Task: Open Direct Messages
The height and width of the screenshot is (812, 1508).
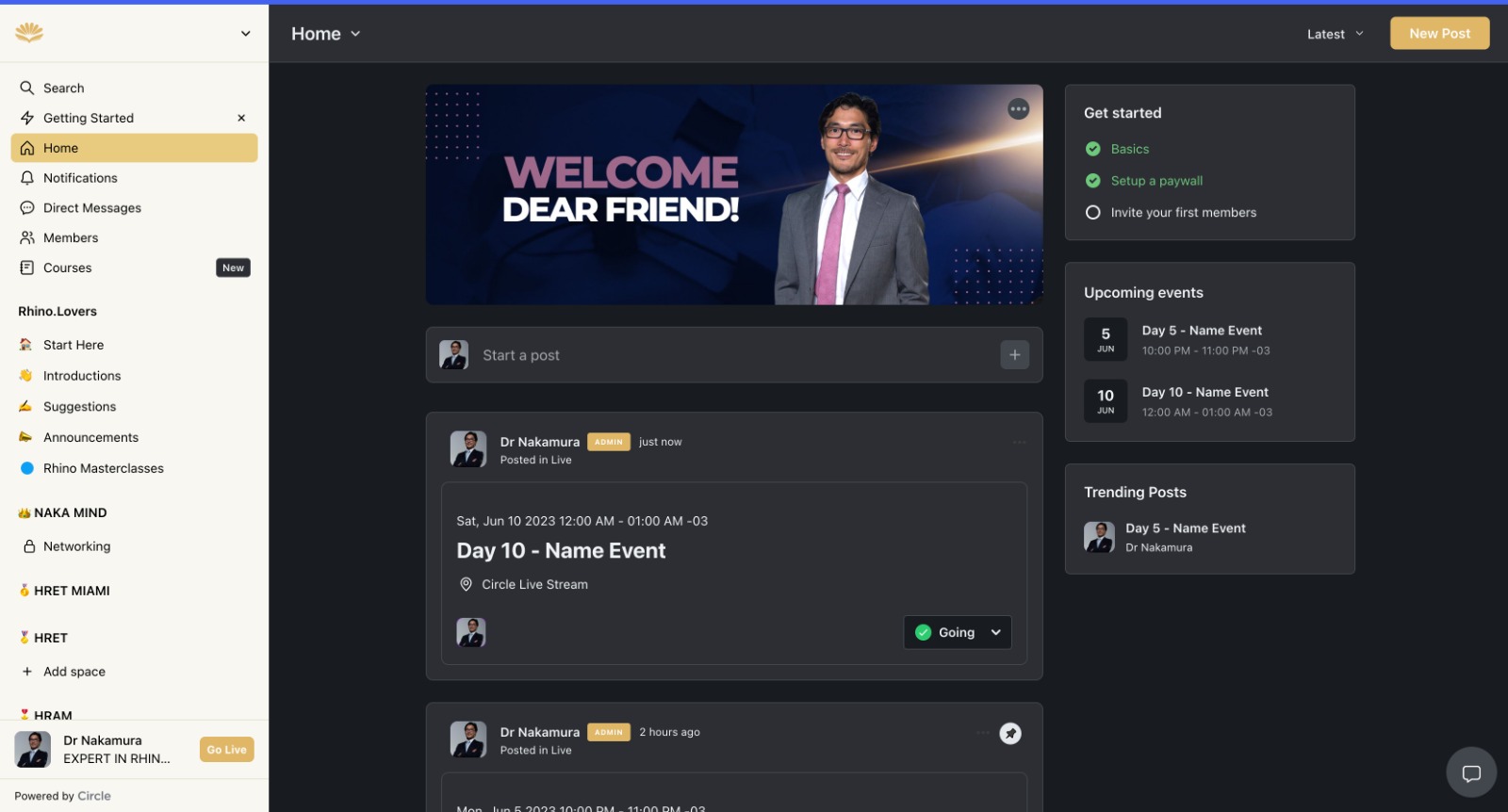Action: [134, 208]
